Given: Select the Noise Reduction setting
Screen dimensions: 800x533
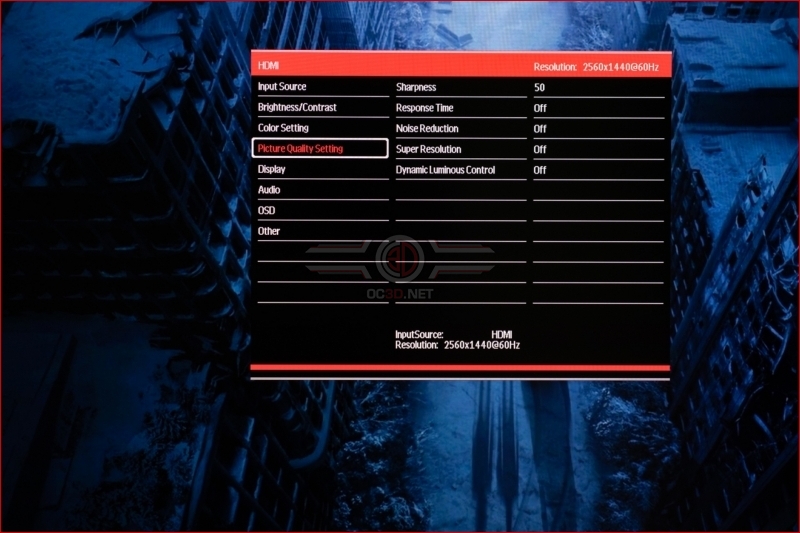Looking at the screenshot, I should [x=427, y=129].
